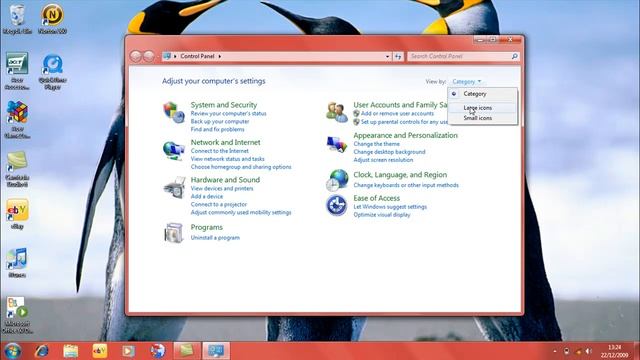Choose Small icons from view menu
Image resolution: width=640 pixels, height=360 pixels.
(482, 118)
